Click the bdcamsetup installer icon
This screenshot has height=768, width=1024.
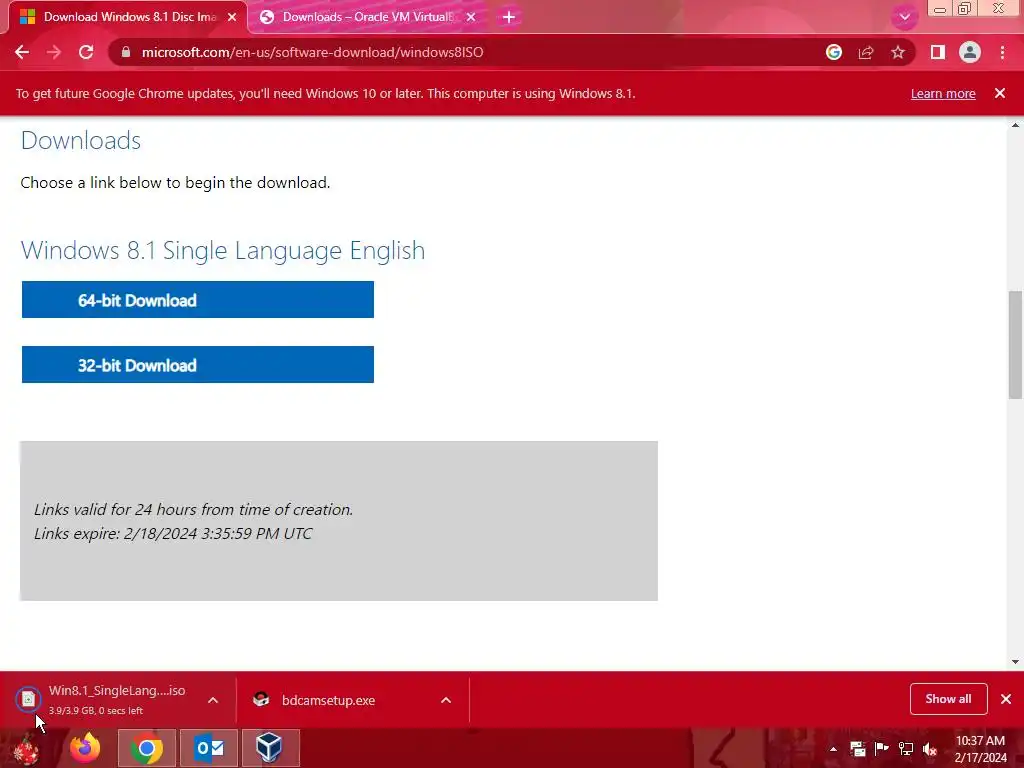coord(261,700)
